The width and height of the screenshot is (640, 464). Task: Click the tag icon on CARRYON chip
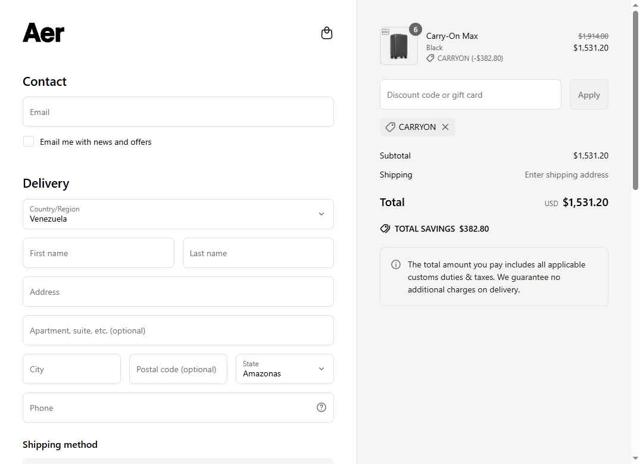click(x=390, y=127)
